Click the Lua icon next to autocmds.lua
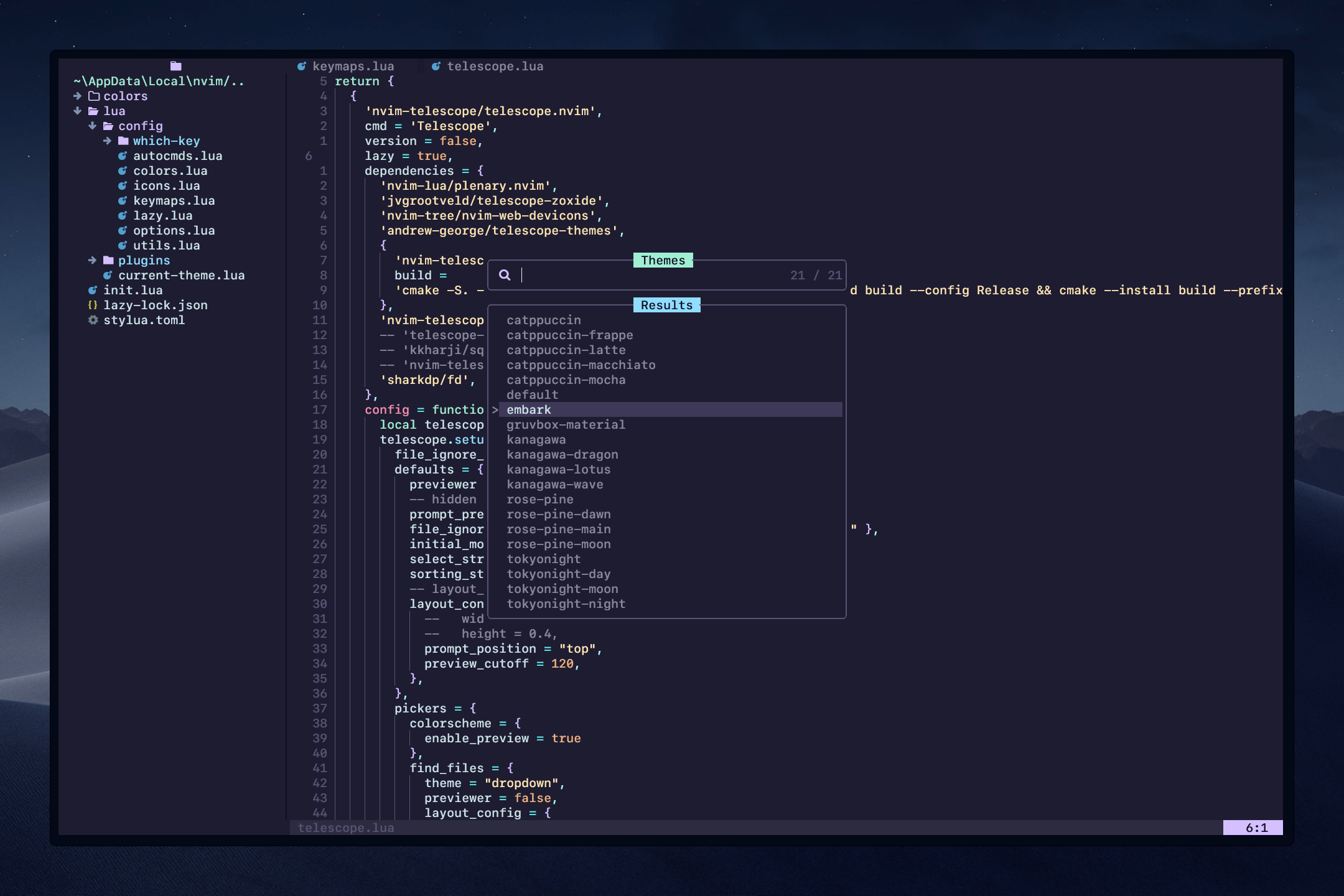 point(123,156)
